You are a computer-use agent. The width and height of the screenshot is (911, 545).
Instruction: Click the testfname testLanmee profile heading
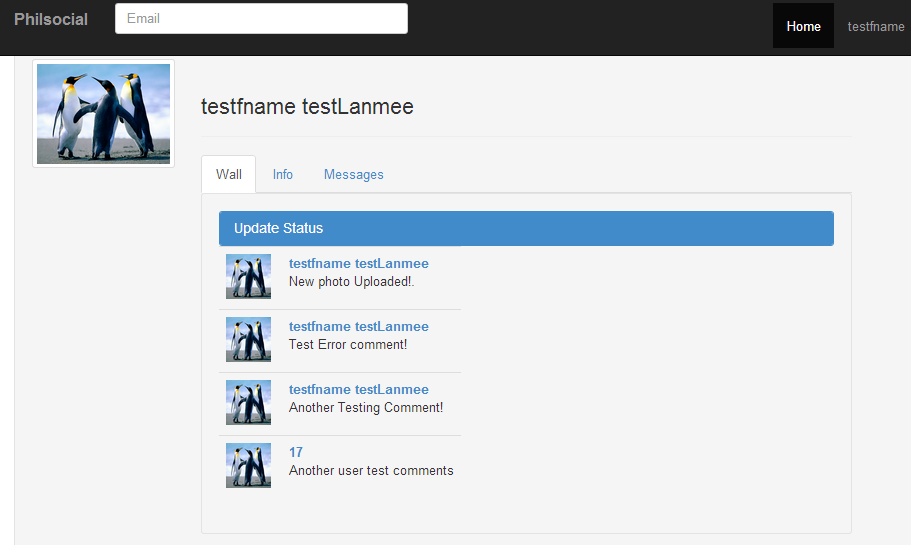(307, 107)
